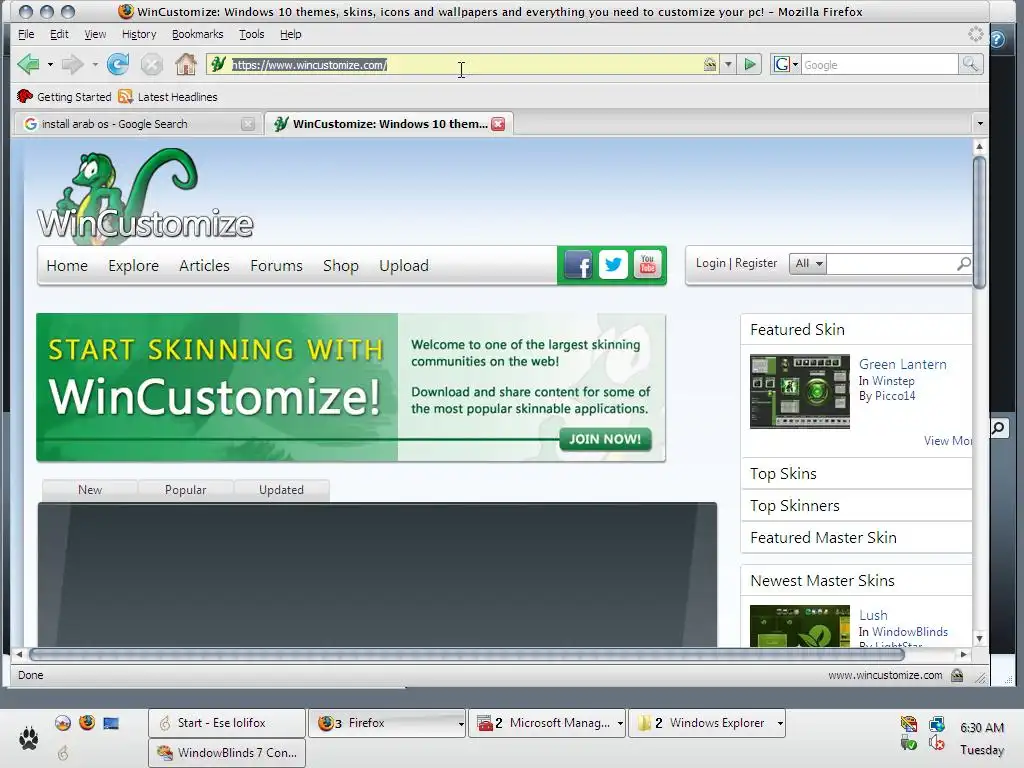The image size is (1024, 768).
Task: Click the vertical scrollbar thumb
Action: 979,222
